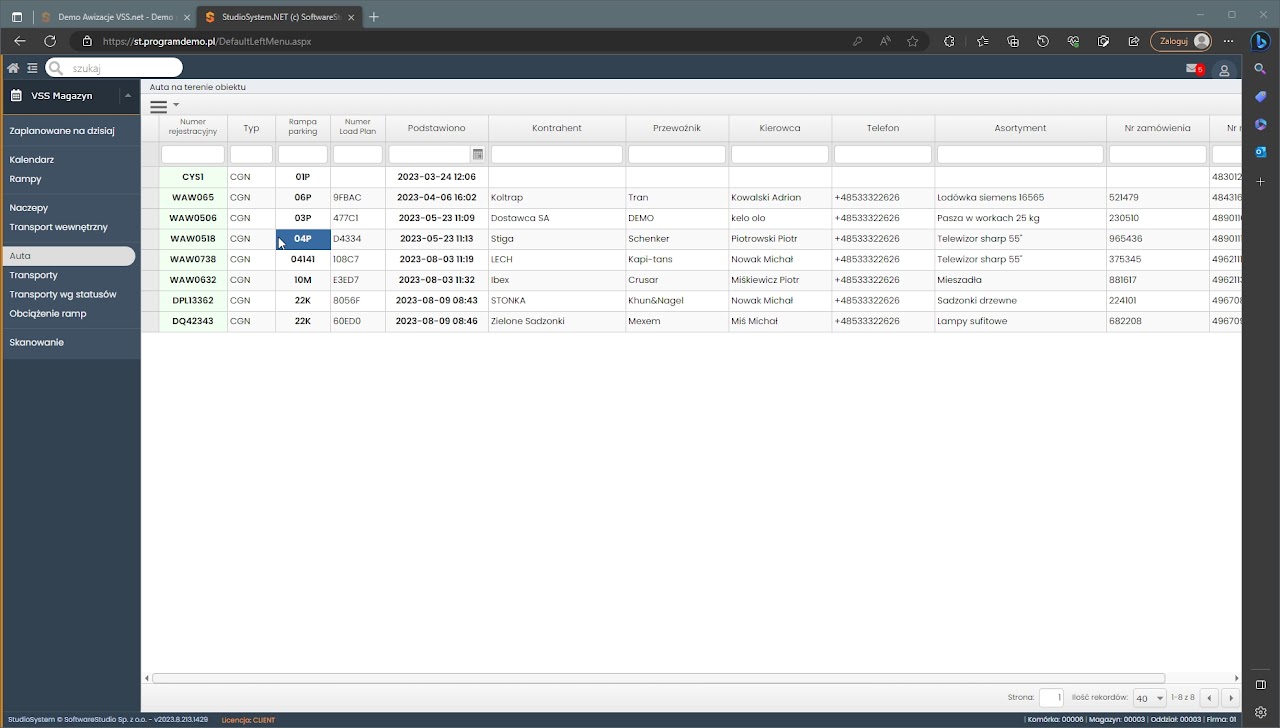Image resolution: width=1280 pixels, height=728 pixels.
Task: Open the messages envelope with 5 notifications
Action: pyautogui.click(x=1193, y=68)
